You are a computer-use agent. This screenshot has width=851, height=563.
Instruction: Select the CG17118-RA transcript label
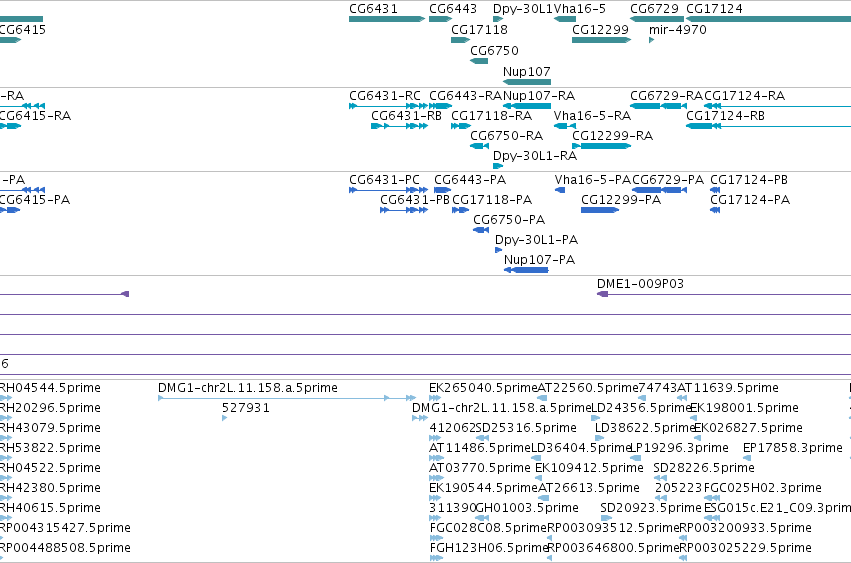(x=492, y=116)
